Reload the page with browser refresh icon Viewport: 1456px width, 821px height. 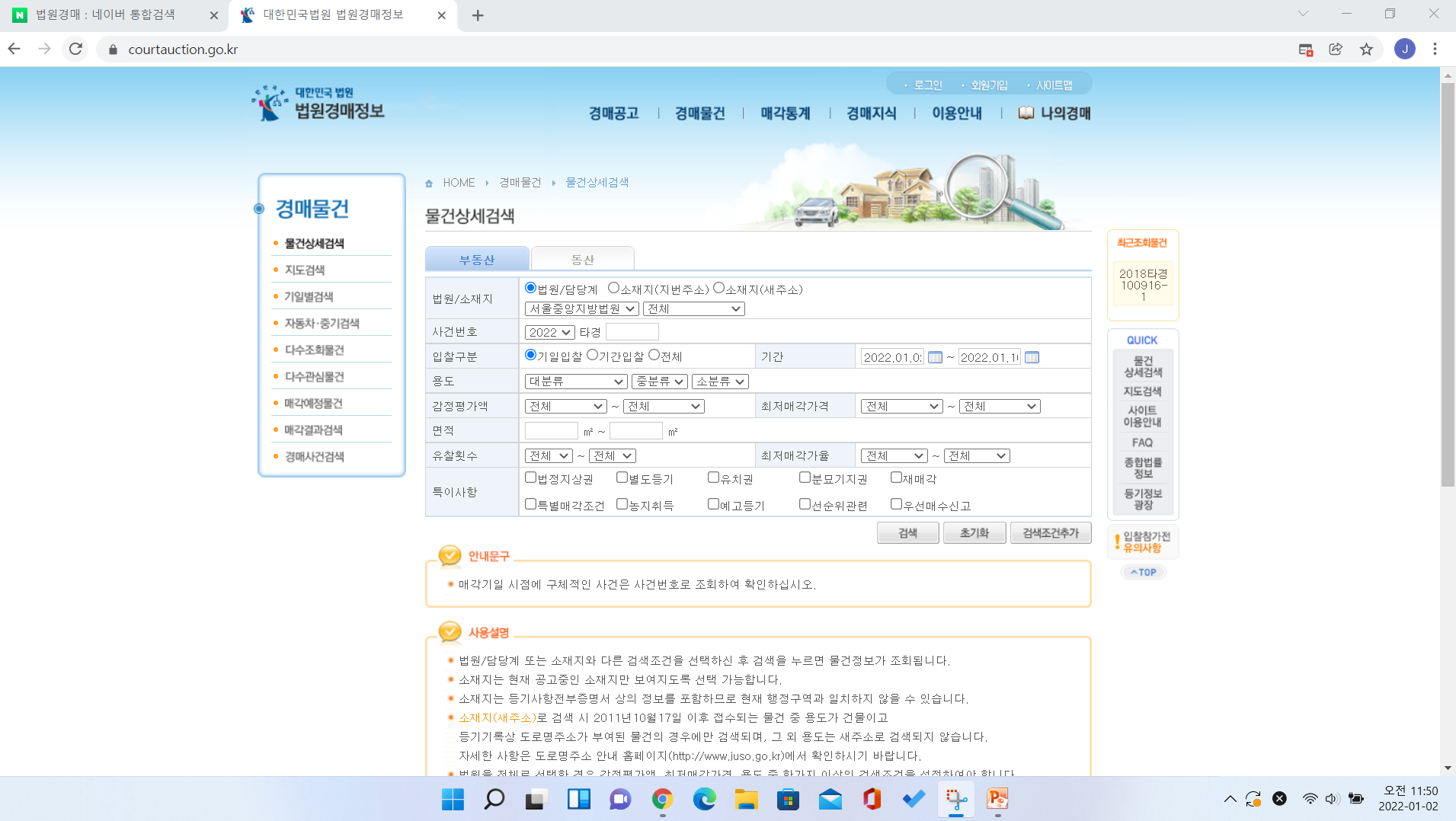pyautogui.click(x=75, y=49)
